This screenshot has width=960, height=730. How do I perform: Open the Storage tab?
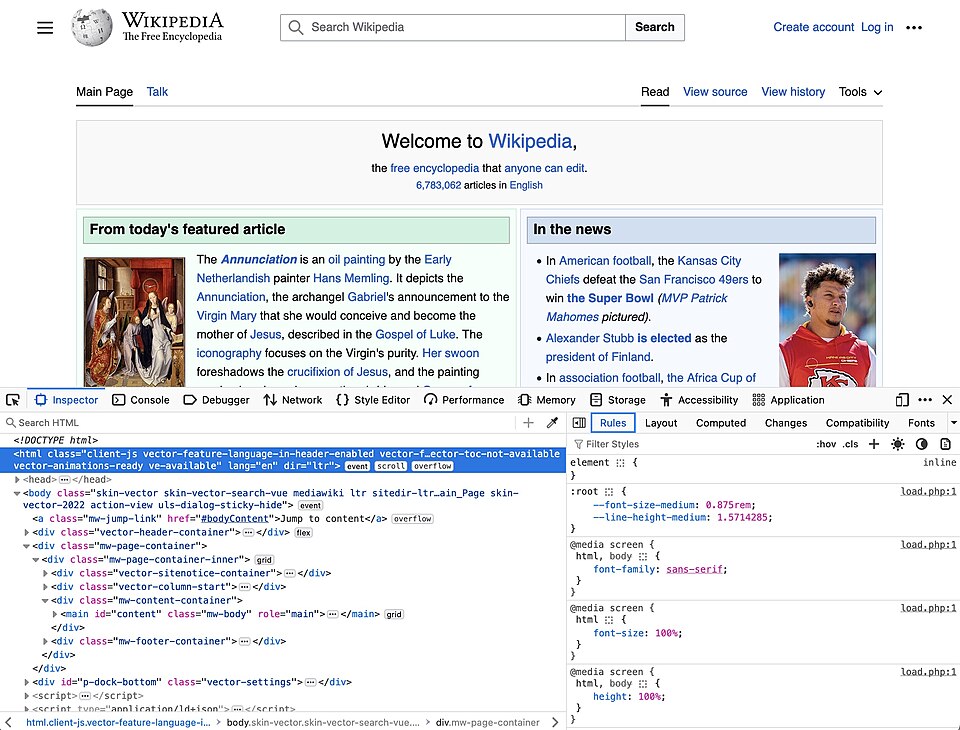(617, 400)
